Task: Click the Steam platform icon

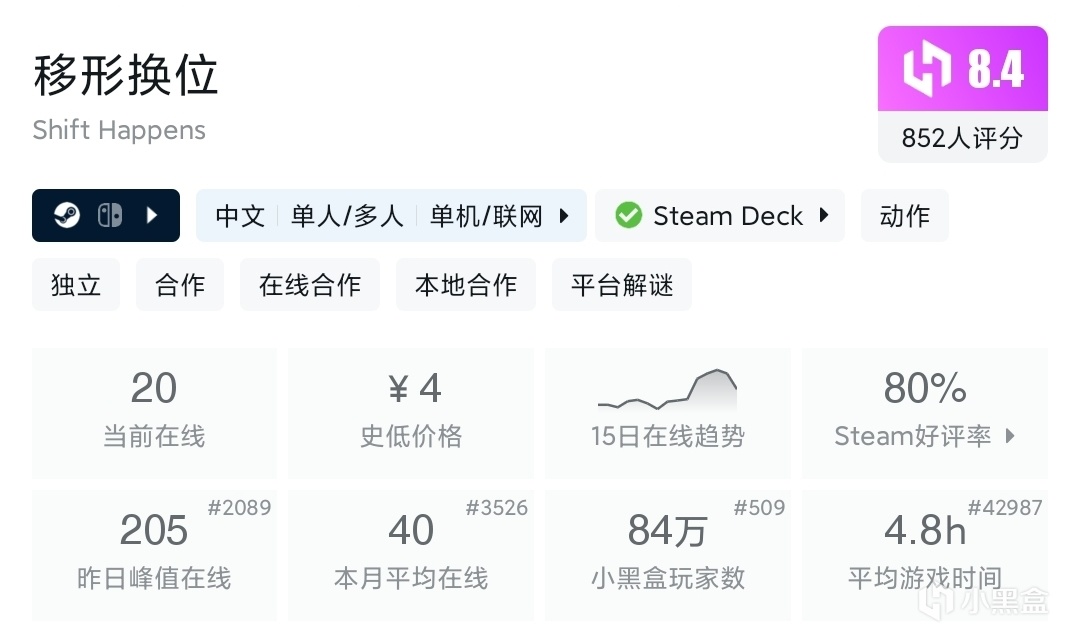Action: coord(67,216)
